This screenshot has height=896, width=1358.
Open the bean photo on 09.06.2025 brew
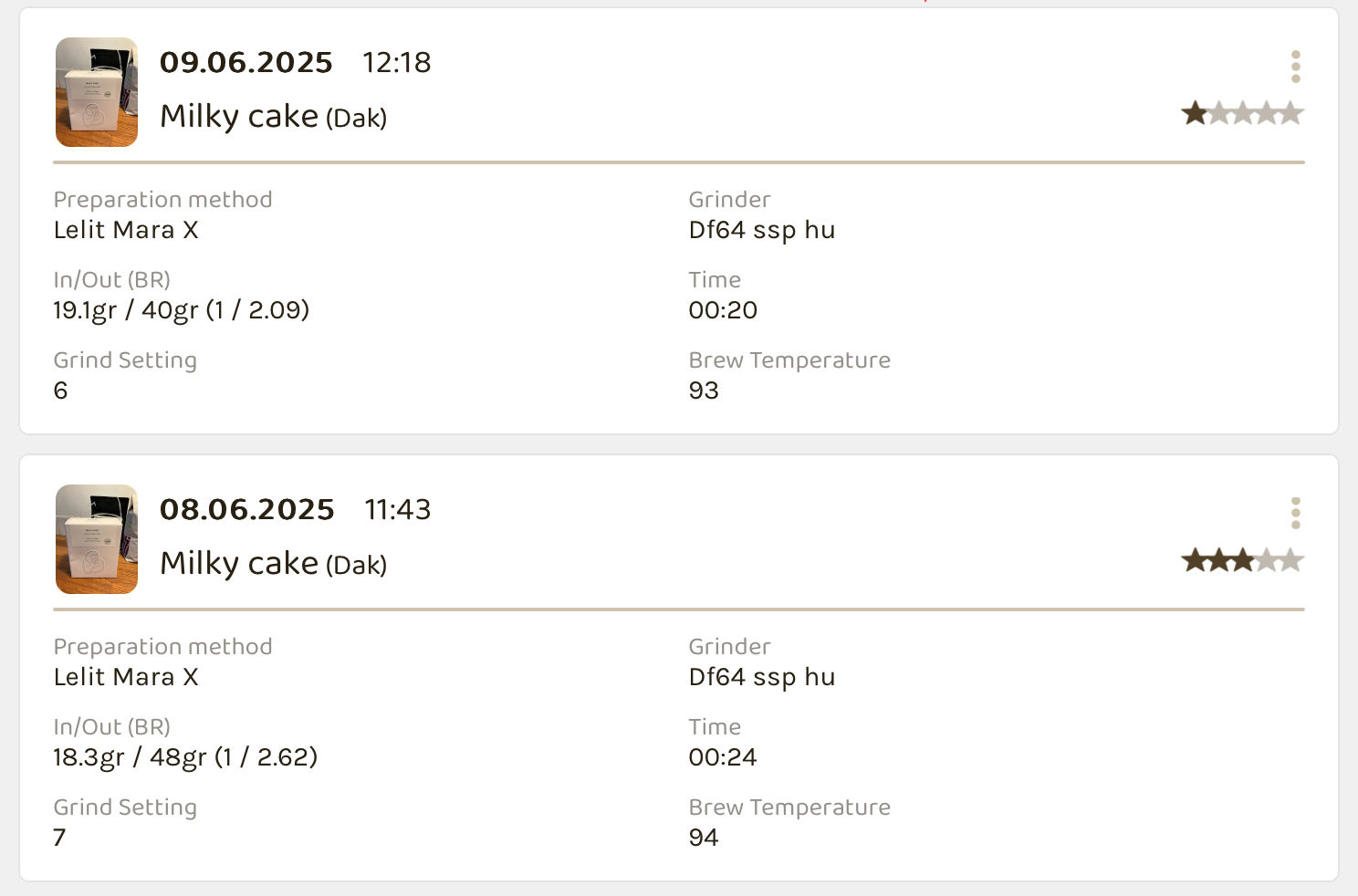point(97,92)
